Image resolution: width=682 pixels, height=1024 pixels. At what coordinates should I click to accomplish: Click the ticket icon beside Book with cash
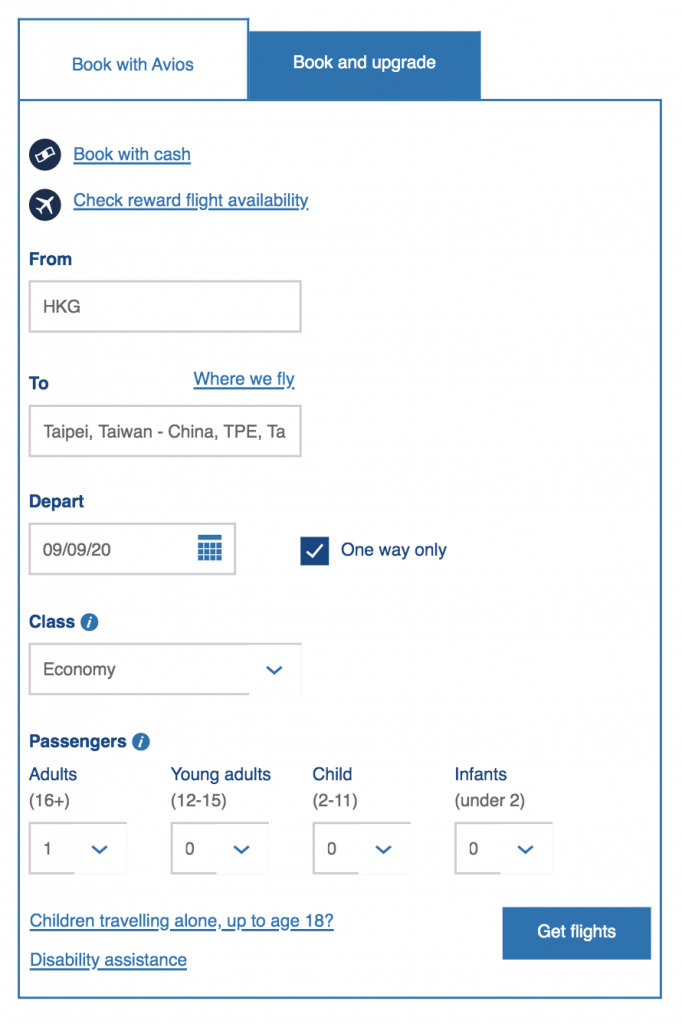click(x=45, y=155)
